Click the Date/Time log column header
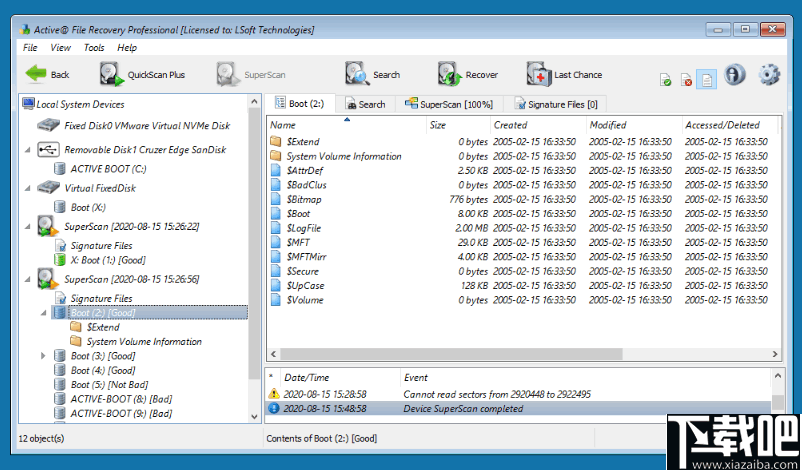 339,377
